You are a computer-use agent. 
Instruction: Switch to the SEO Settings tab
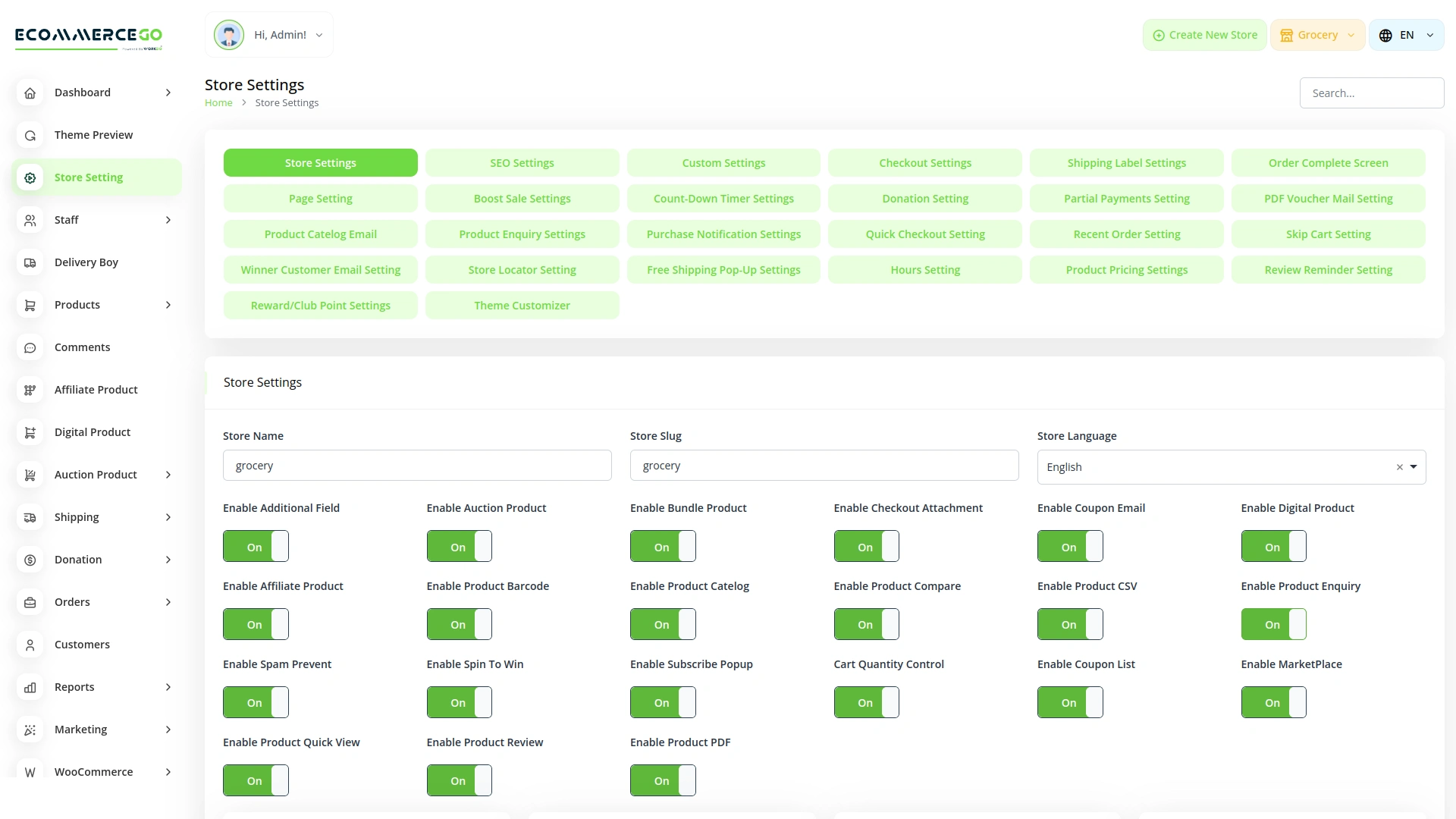pyautogui.click(x=522, y=162)
